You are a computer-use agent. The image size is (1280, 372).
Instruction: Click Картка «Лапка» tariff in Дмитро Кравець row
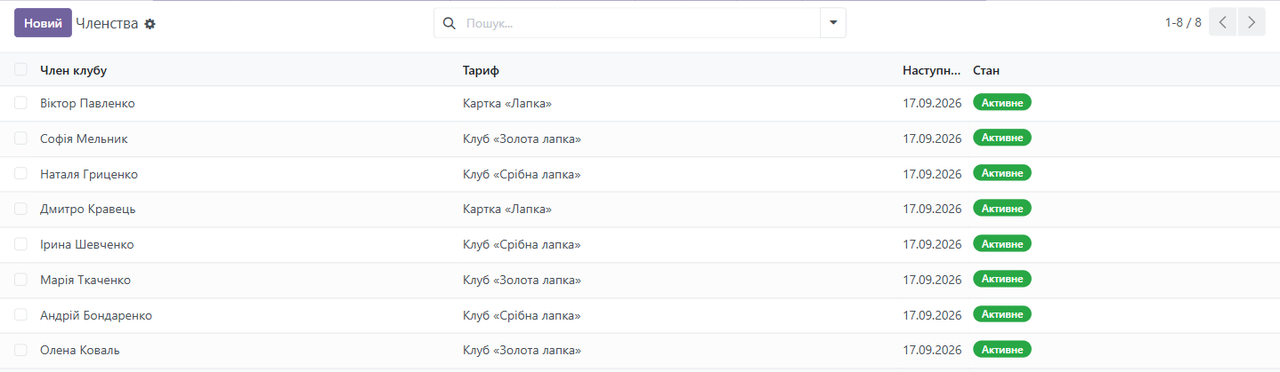(x=507, y=209)
